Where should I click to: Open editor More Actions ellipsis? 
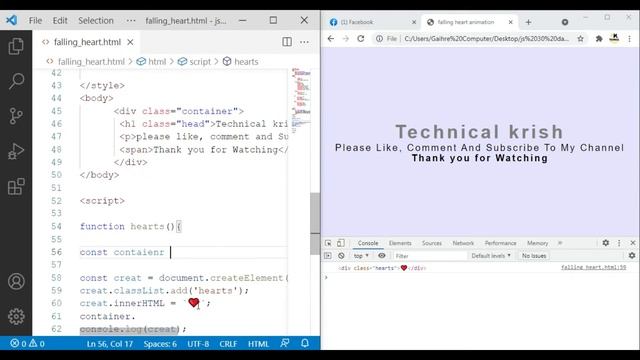tap(304, 42)
